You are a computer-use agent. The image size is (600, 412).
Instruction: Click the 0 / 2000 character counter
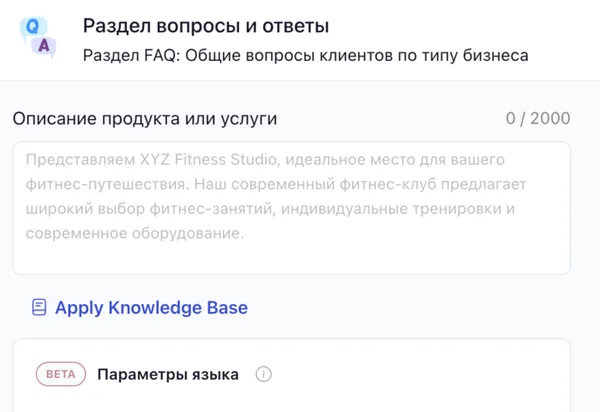(538, 119)
